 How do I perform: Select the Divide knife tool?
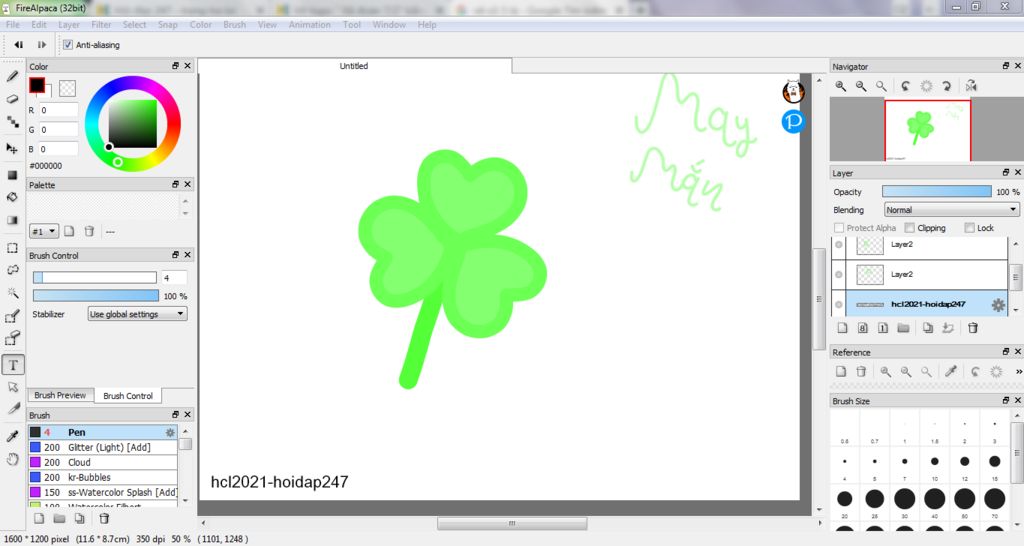point(12,409)
